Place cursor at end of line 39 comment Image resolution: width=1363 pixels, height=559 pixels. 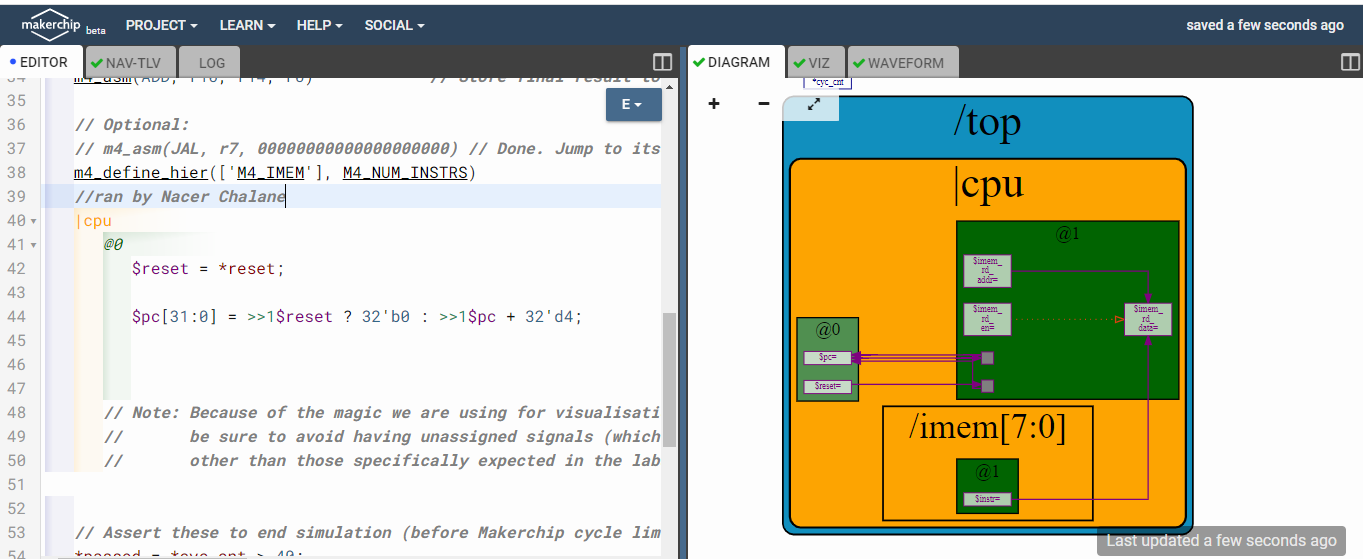coord(286,197)
